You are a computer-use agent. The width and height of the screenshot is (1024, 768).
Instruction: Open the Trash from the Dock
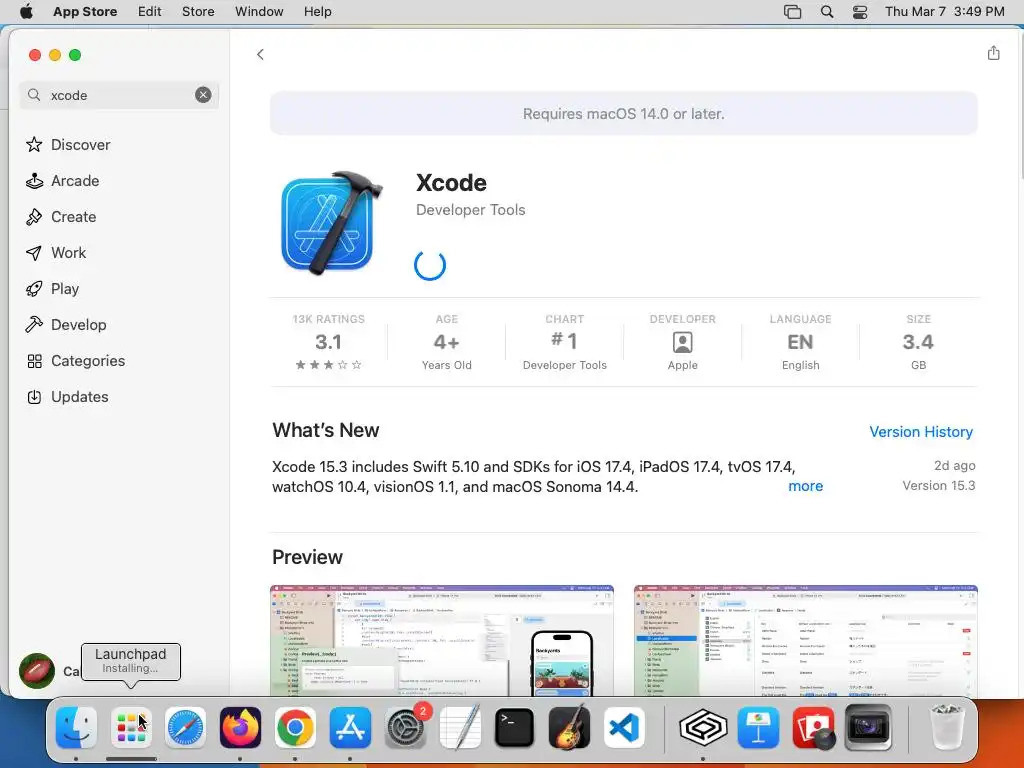pos(946,728)
